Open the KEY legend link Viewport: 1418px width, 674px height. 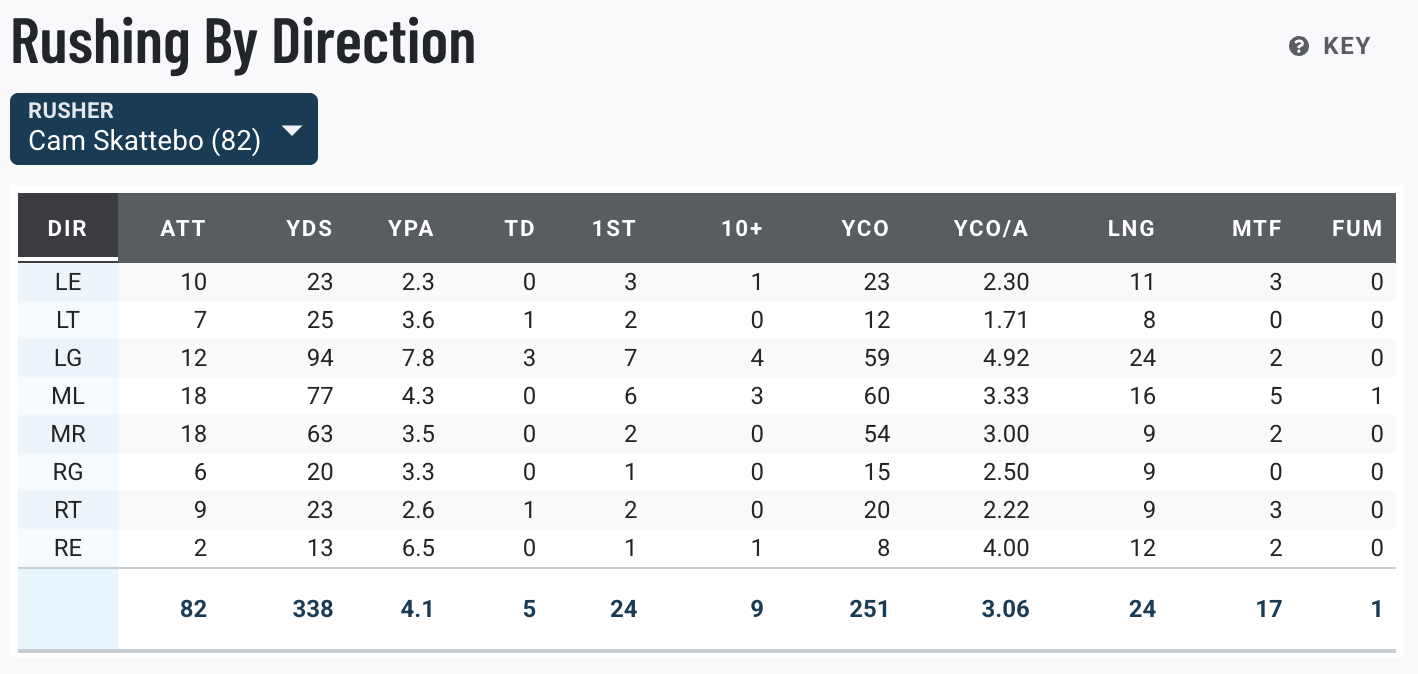[x=1346, y=46]
